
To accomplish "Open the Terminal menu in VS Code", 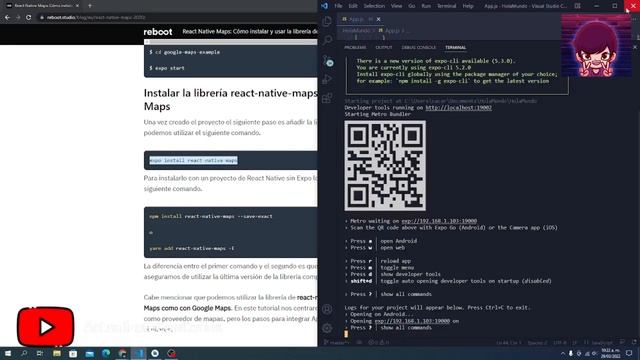I will (x=447, y=6).
